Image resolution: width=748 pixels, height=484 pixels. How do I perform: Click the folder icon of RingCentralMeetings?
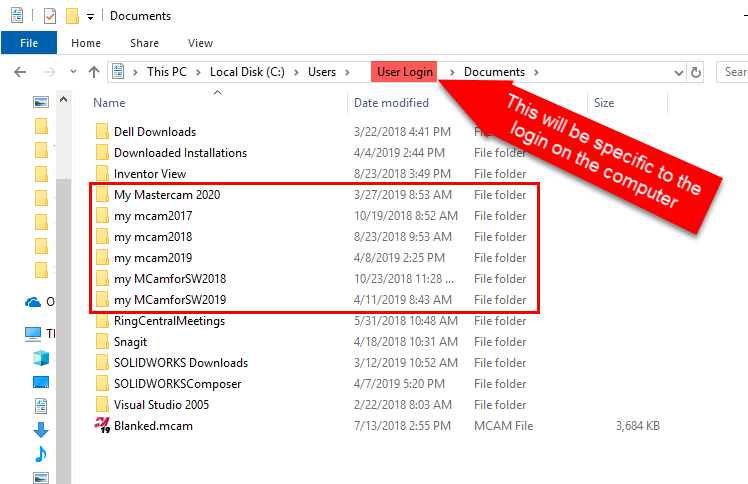(102, 320)
